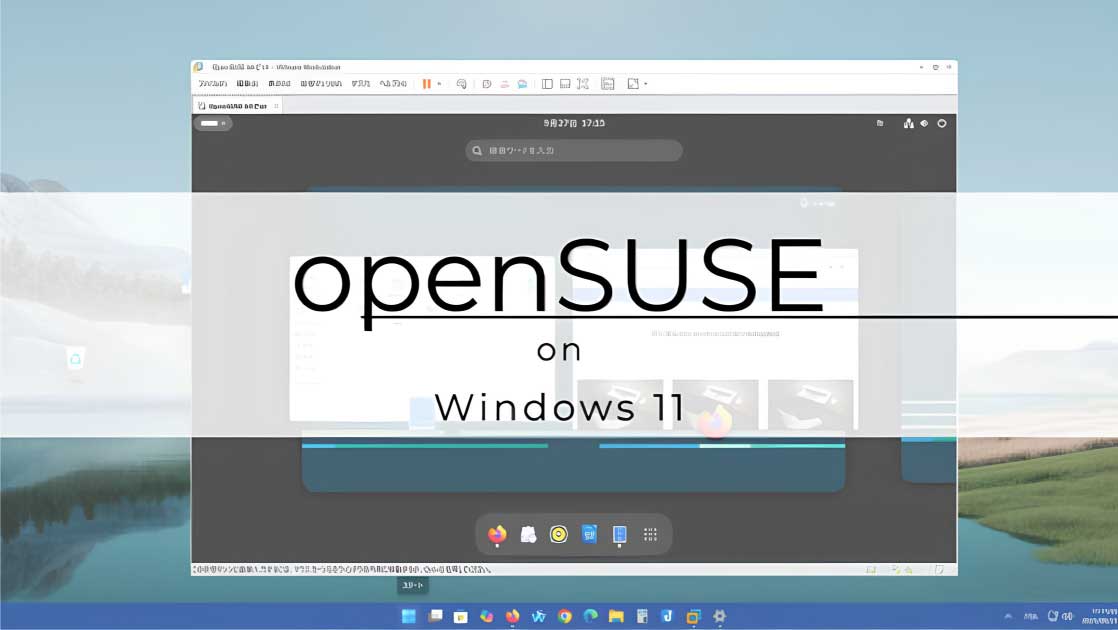Expand Windows system tray hidden icons chevron
Viewport: 1118px width, 630px height.
(1007, 616)
